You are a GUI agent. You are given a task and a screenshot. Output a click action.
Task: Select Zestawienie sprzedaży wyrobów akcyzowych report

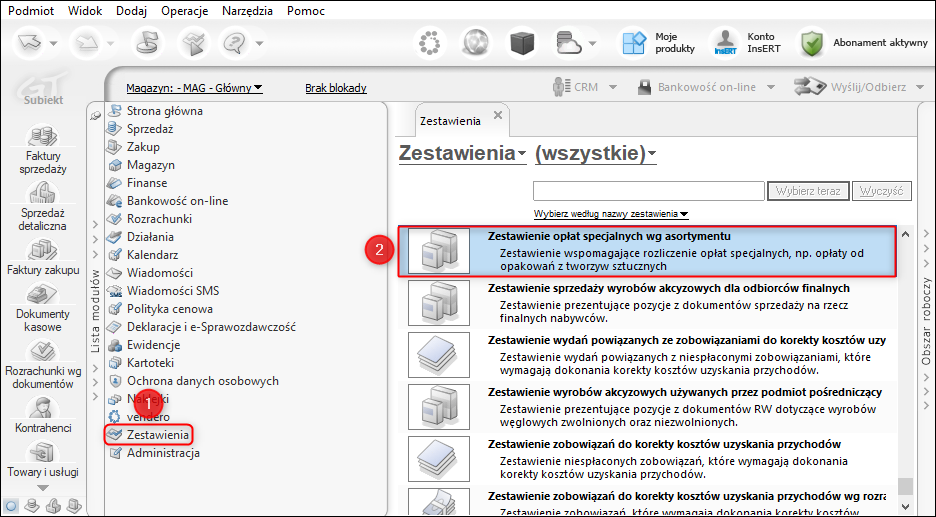[647, 303]
